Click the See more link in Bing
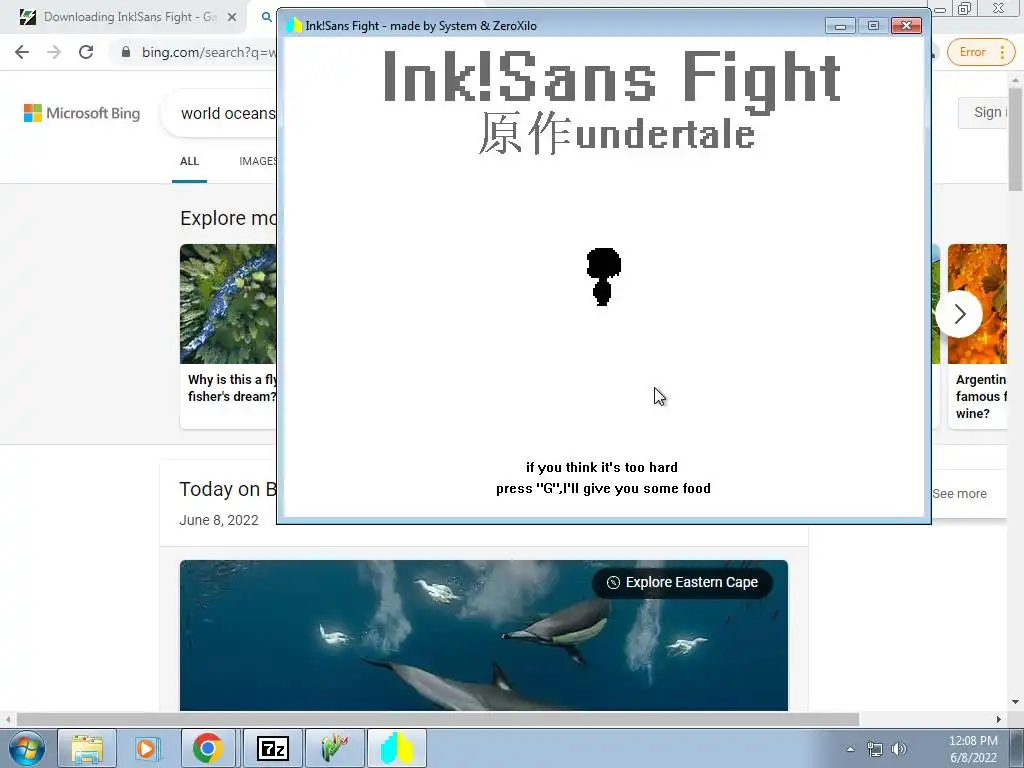 959,494
